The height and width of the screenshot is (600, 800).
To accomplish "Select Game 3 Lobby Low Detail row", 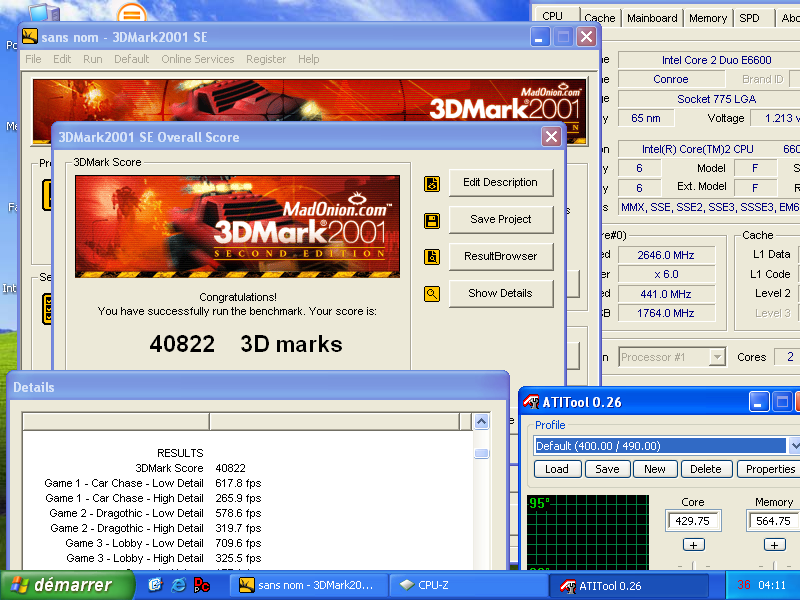I will pyautogui.click(x=163, y=543).
